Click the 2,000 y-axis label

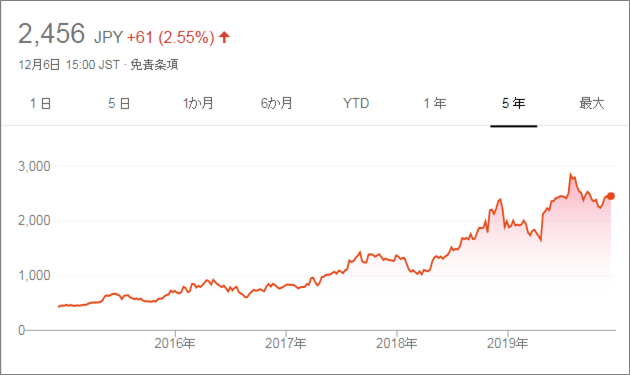point(35,221)
